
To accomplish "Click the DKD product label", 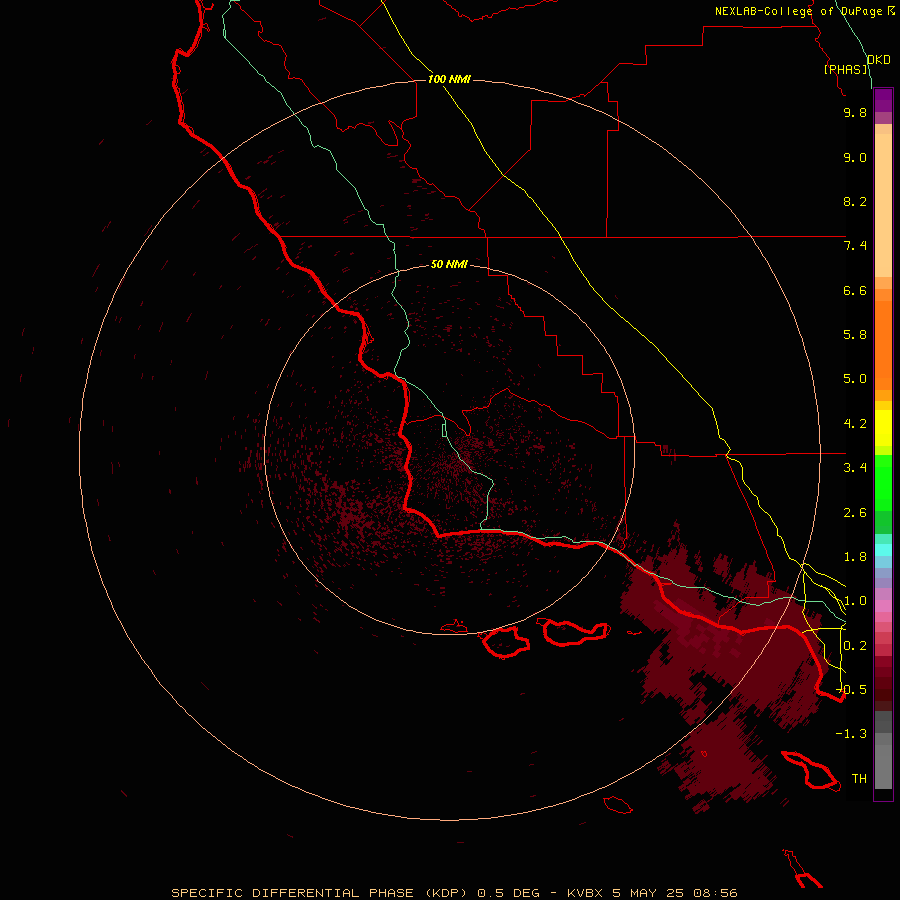I will (x=879, y=59).
